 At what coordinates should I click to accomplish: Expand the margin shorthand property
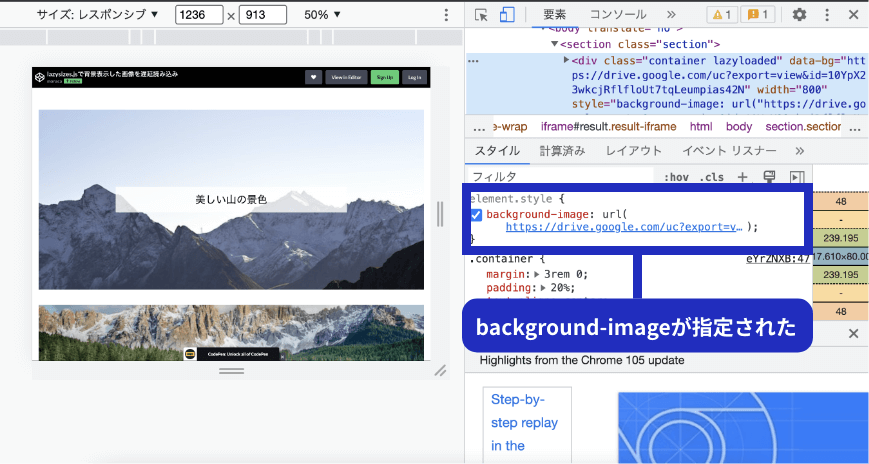point(536,274)
